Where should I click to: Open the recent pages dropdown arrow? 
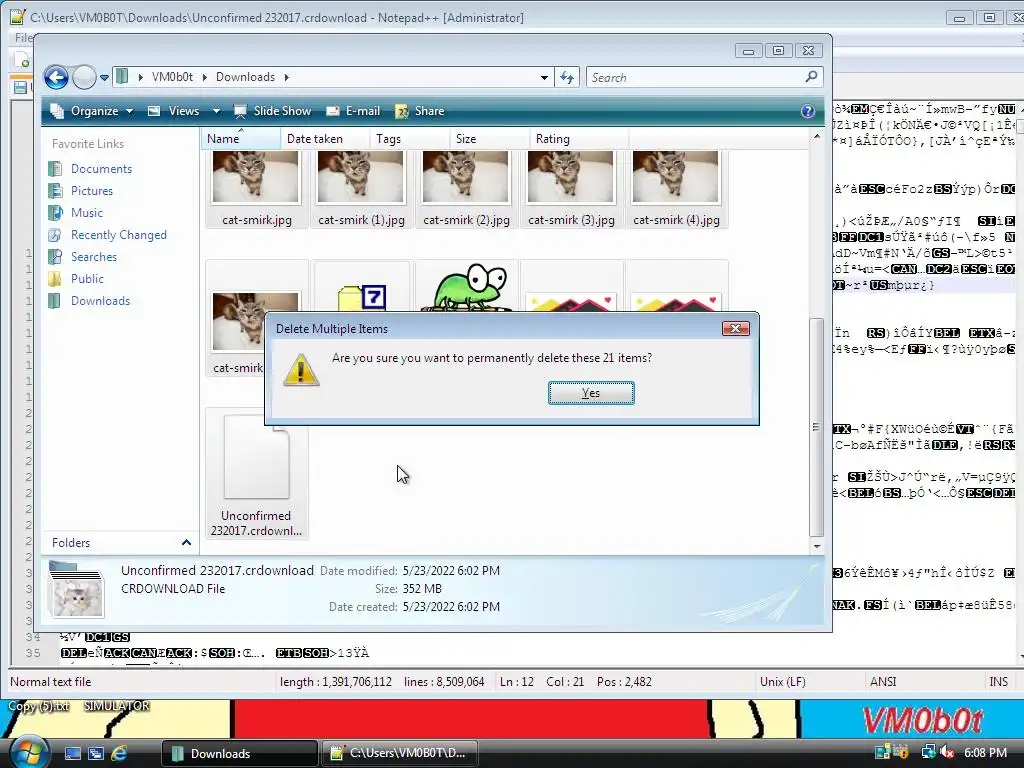104,78
